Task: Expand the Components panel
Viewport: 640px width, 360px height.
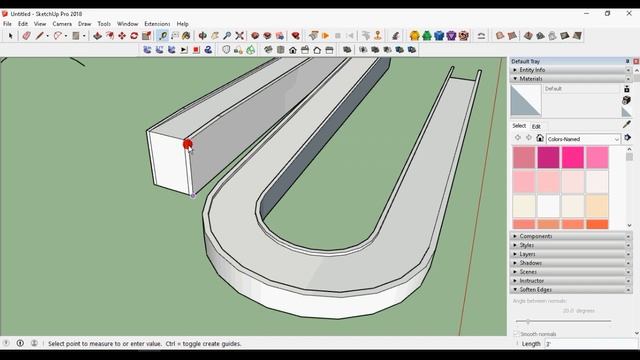Action: (x=571, y=236)
